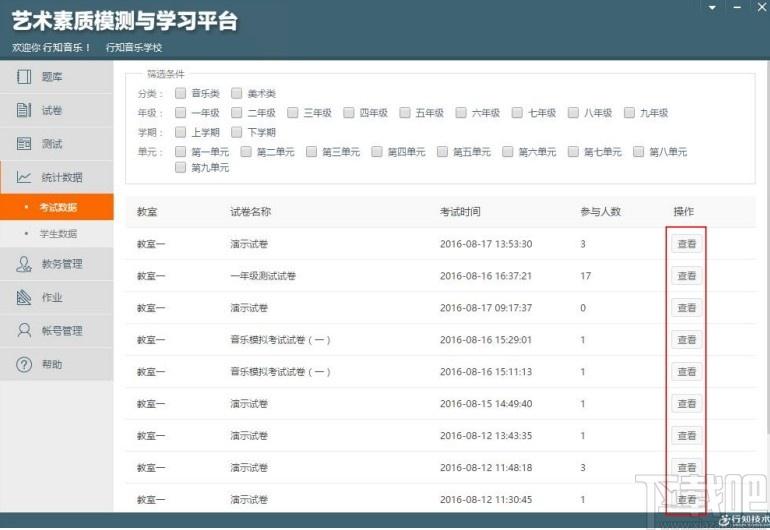Select the 六年级 grade checkbox
770x530 pixels.
[x=461, y=112]
